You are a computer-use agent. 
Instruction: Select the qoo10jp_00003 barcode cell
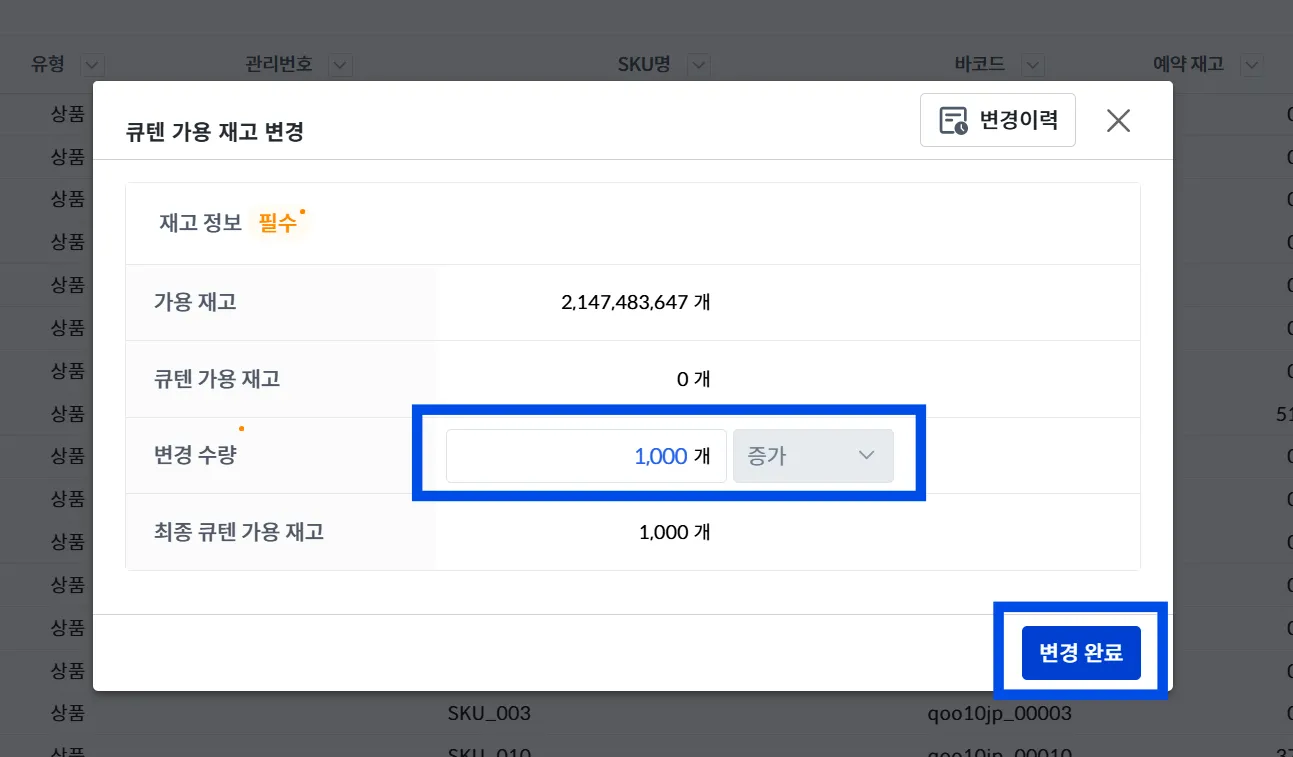[x=1000, y=713]
